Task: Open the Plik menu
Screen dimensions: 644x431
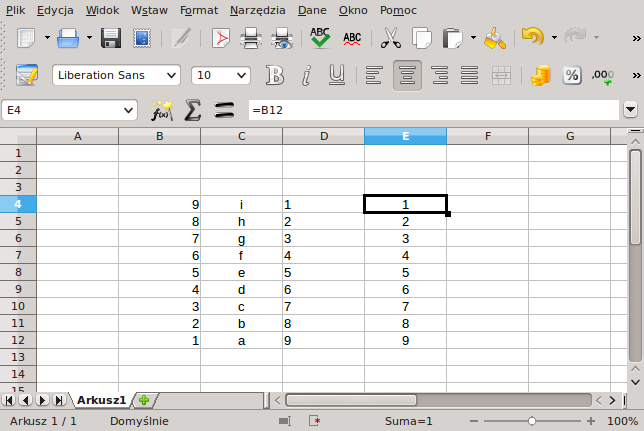Action: (x=16, y=10)
